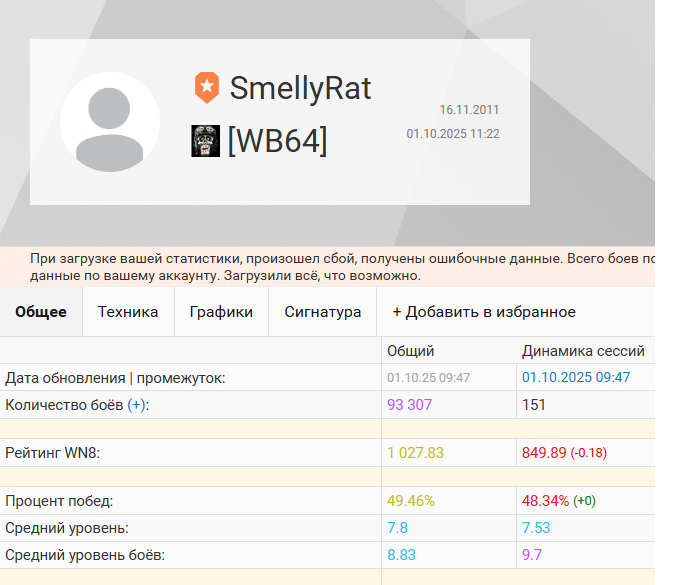Switch to the Техника tab
The width and height of the screenshot is (683, 585).
click(x=128, y=312)
